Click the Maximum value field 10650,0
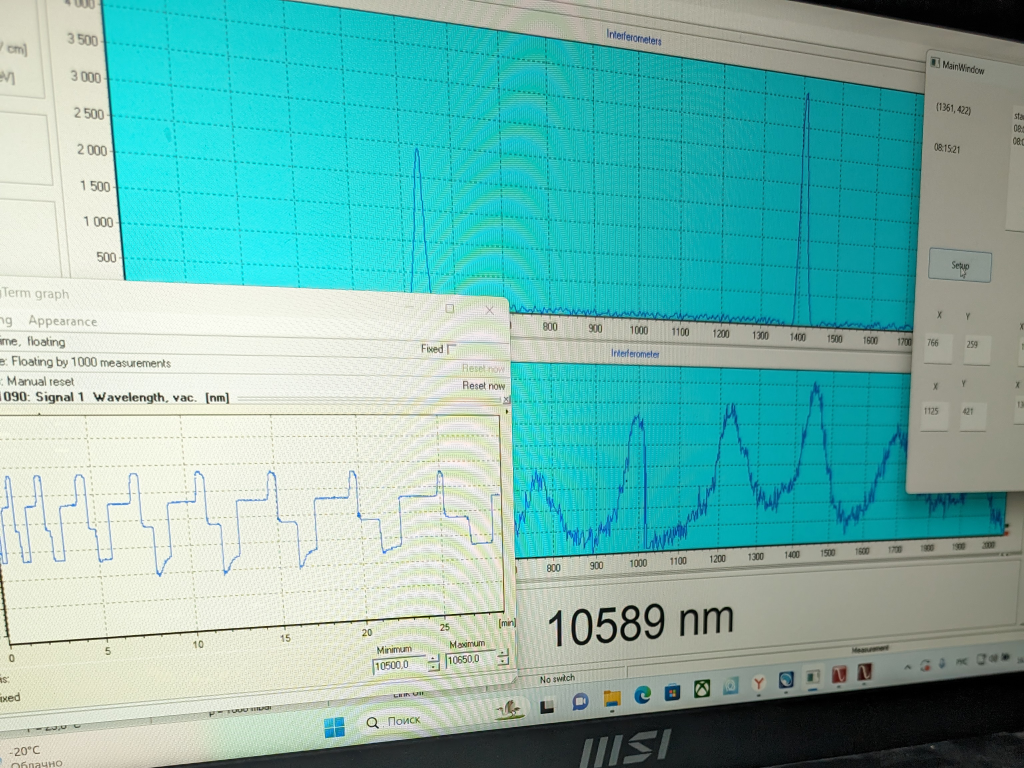1024x768 pixels. coord(470,660)
